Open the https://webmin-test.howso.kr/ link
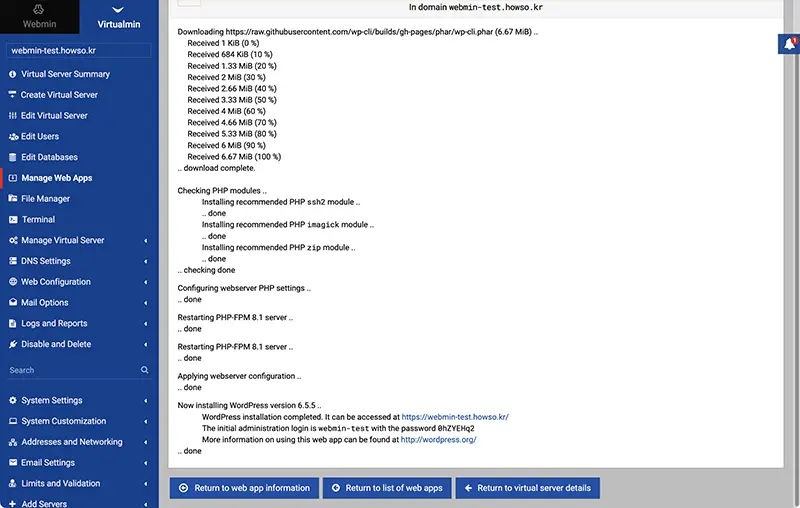 point(455,417)
